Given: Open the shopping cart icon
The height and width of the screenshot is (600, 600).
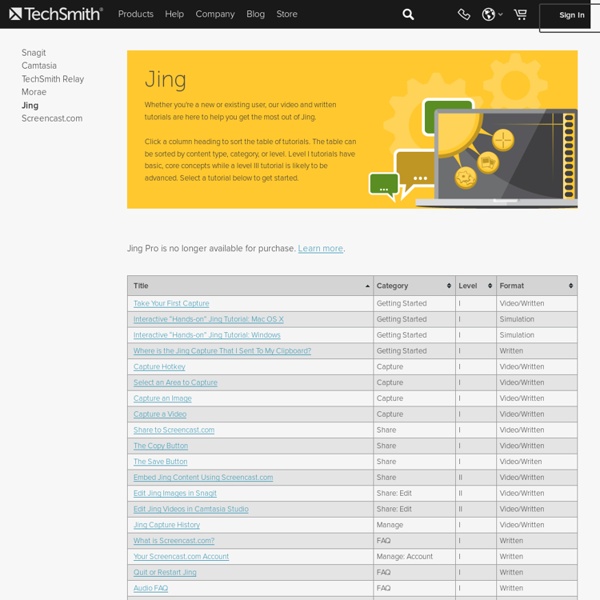Looking at the screenshot, I should click(x=520, y=15).
